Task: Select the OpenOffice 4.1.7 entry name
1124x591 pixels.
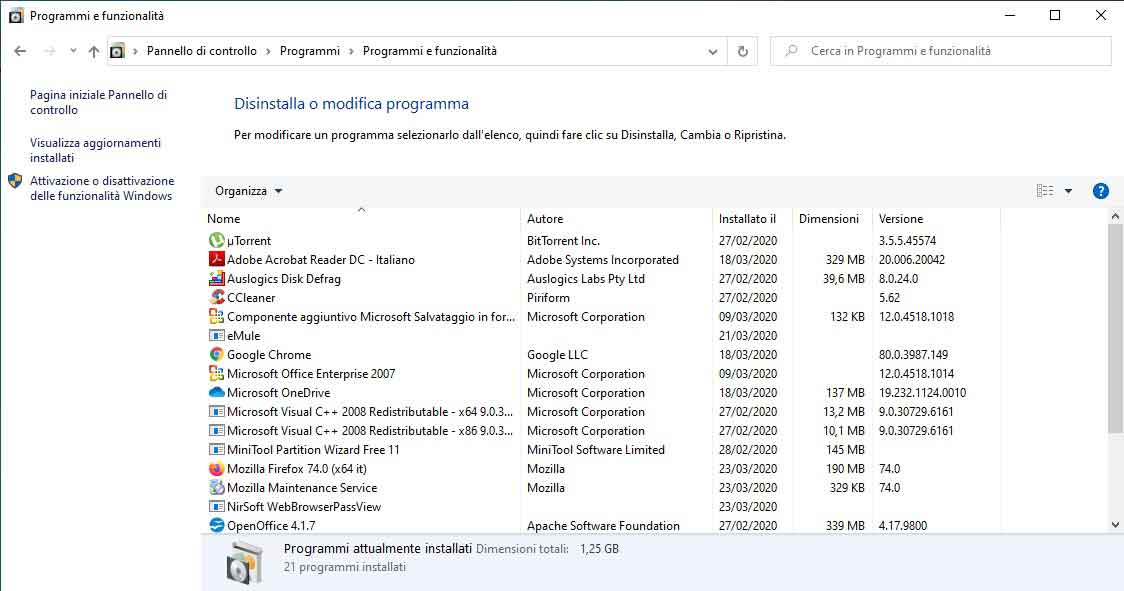Action: click(271, 525)
